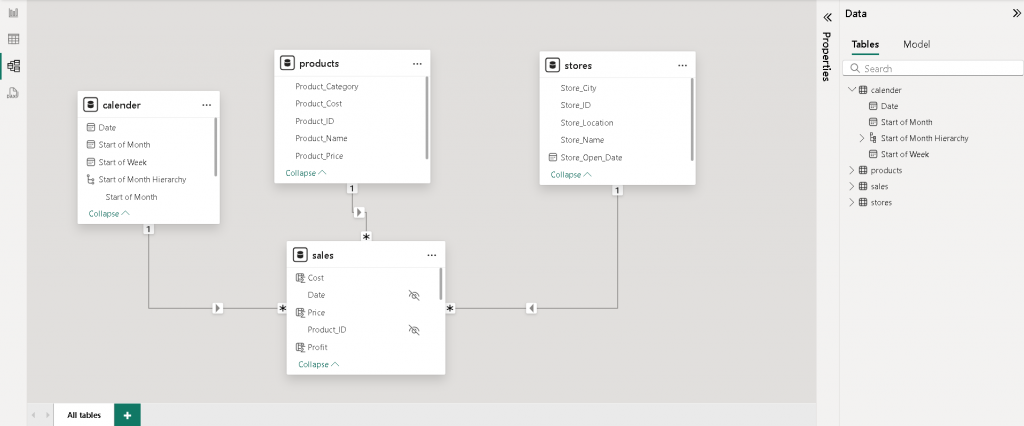Image resolution: width=1024 pixels, height=426 pixels.
Task: Select the All tables tab
Action: (x=83, y=414)
